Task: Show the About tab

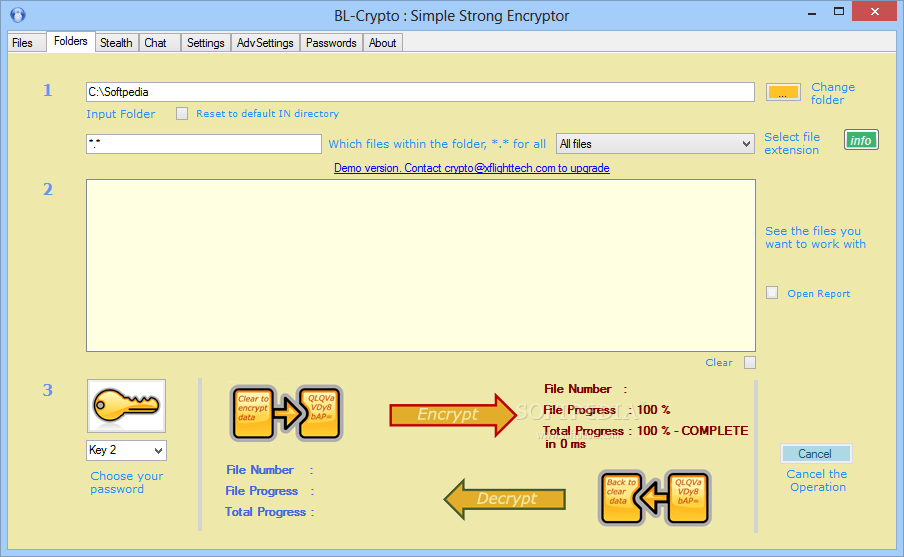Action: point(382,43)
